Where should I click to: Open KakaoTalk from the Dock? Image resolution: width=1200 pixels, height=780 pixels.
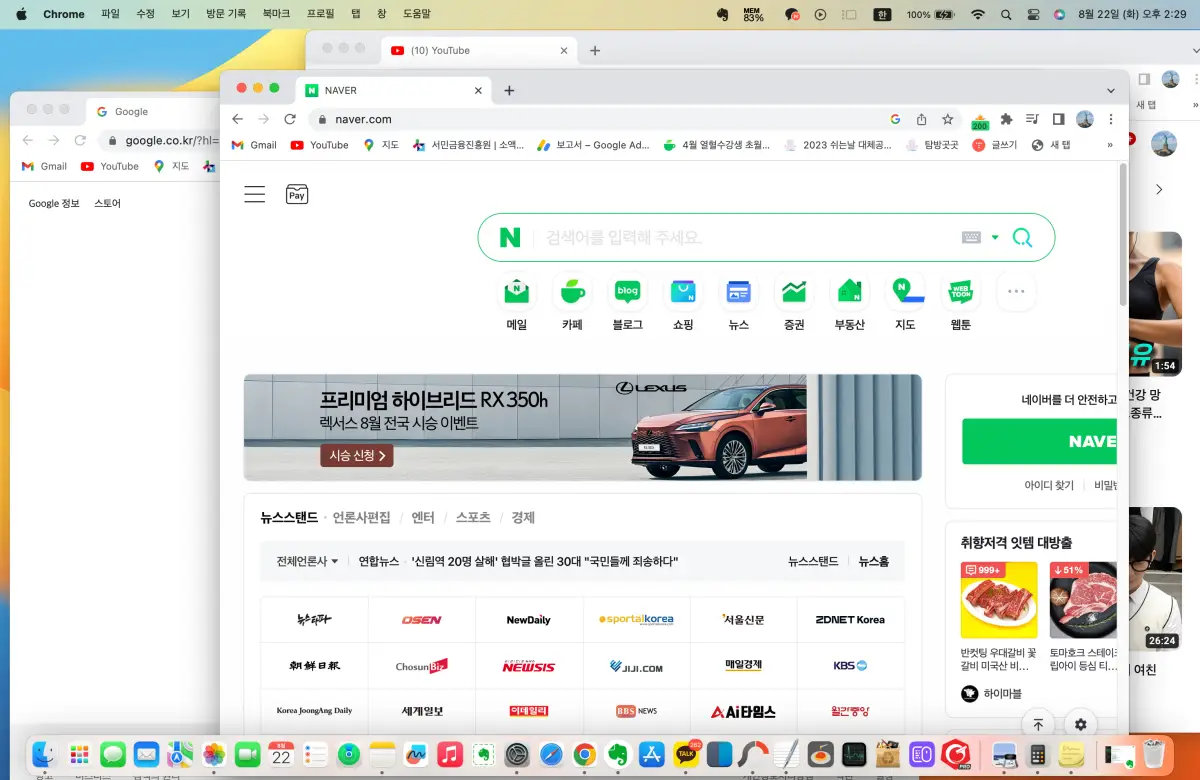[687, 754]
